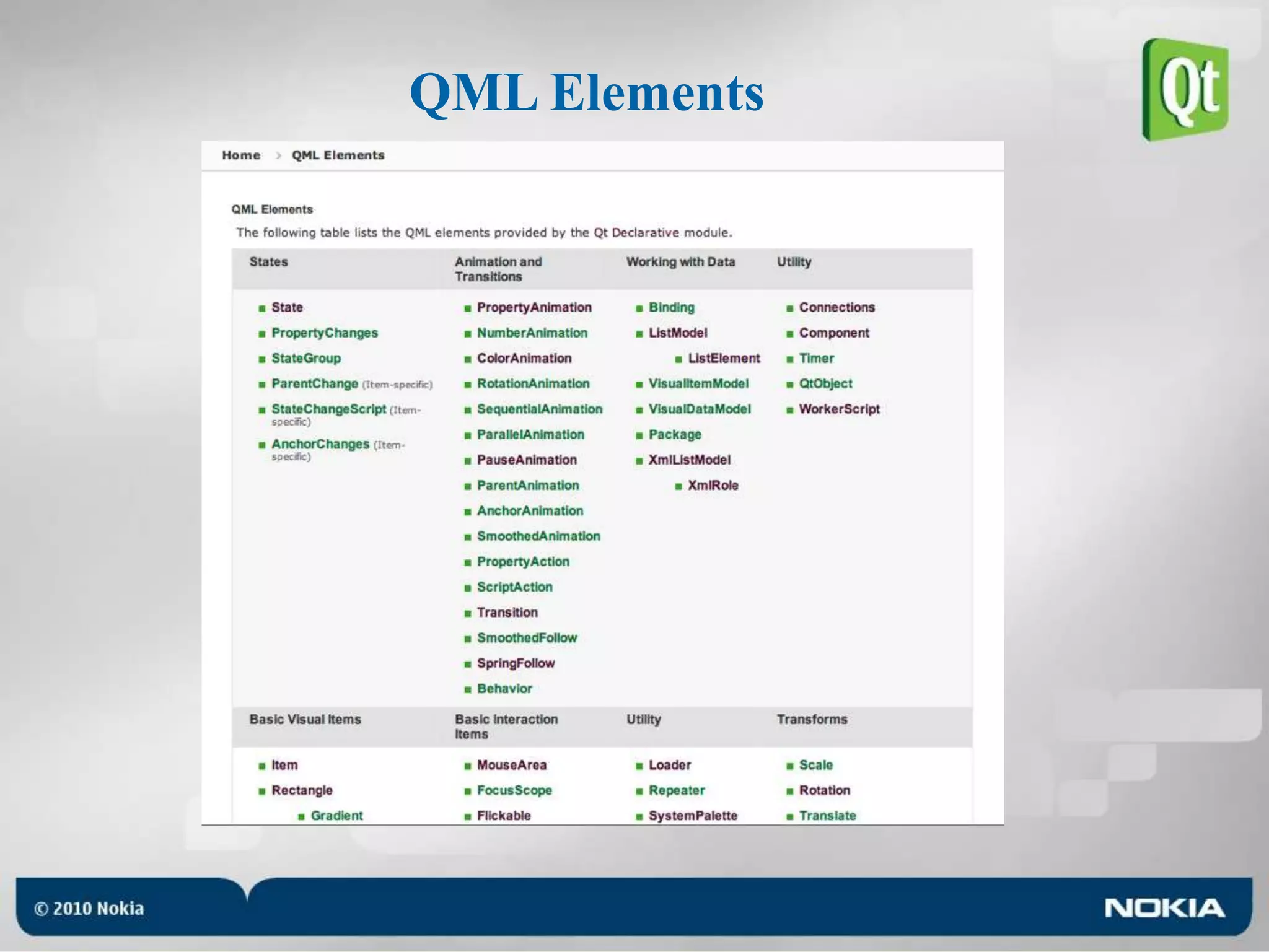Open the PauseAnimation link

(x=527, y=460)
